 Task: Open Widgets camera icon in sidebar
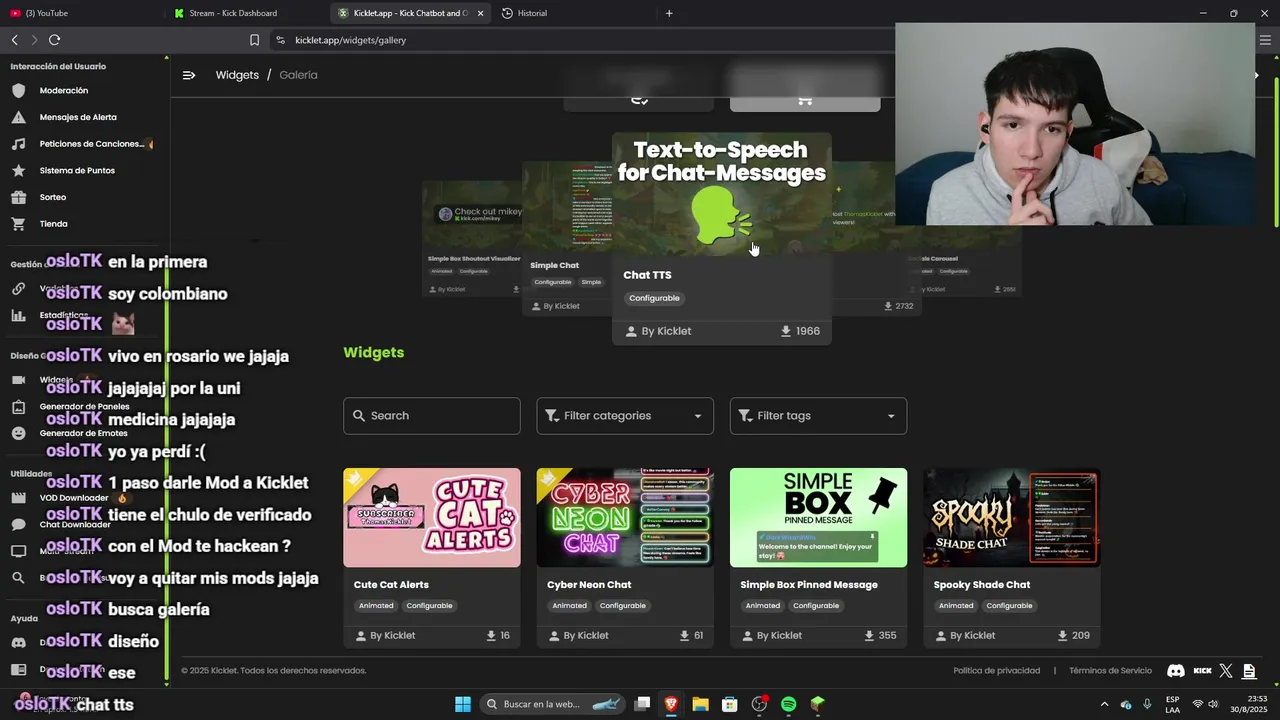click(18, 380)
